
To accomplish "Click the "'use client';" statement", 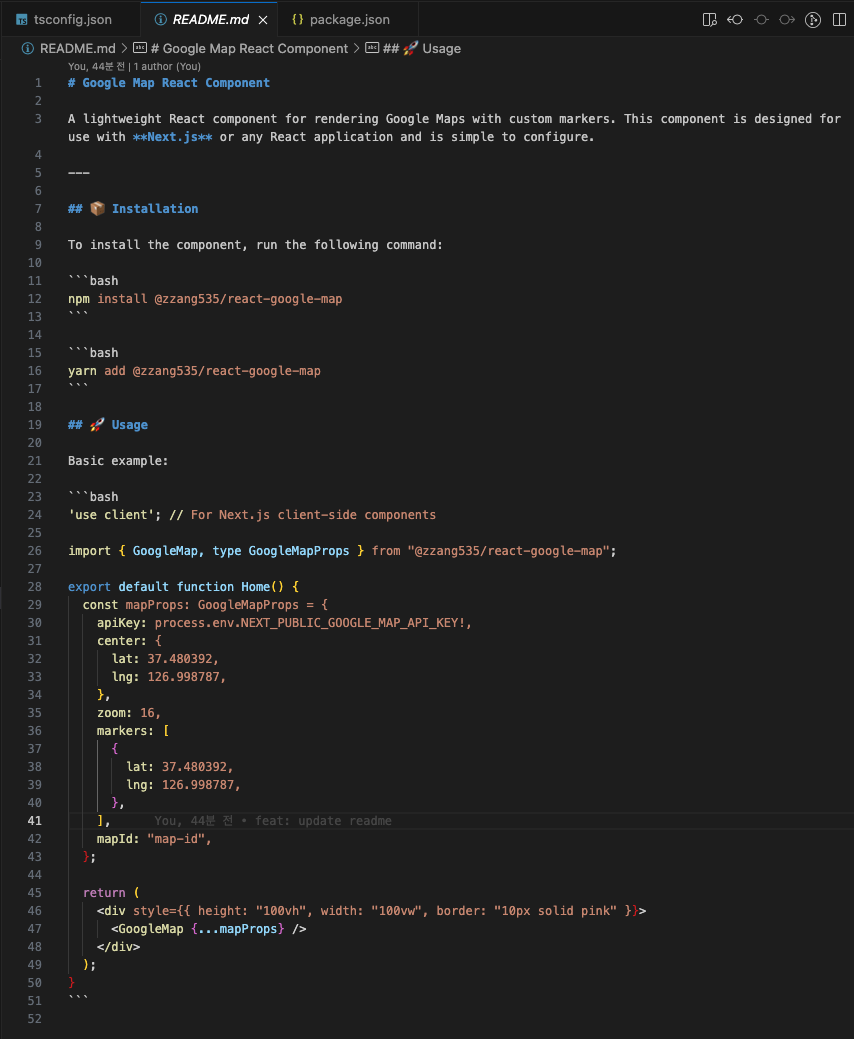I will [x=115, y=515].
